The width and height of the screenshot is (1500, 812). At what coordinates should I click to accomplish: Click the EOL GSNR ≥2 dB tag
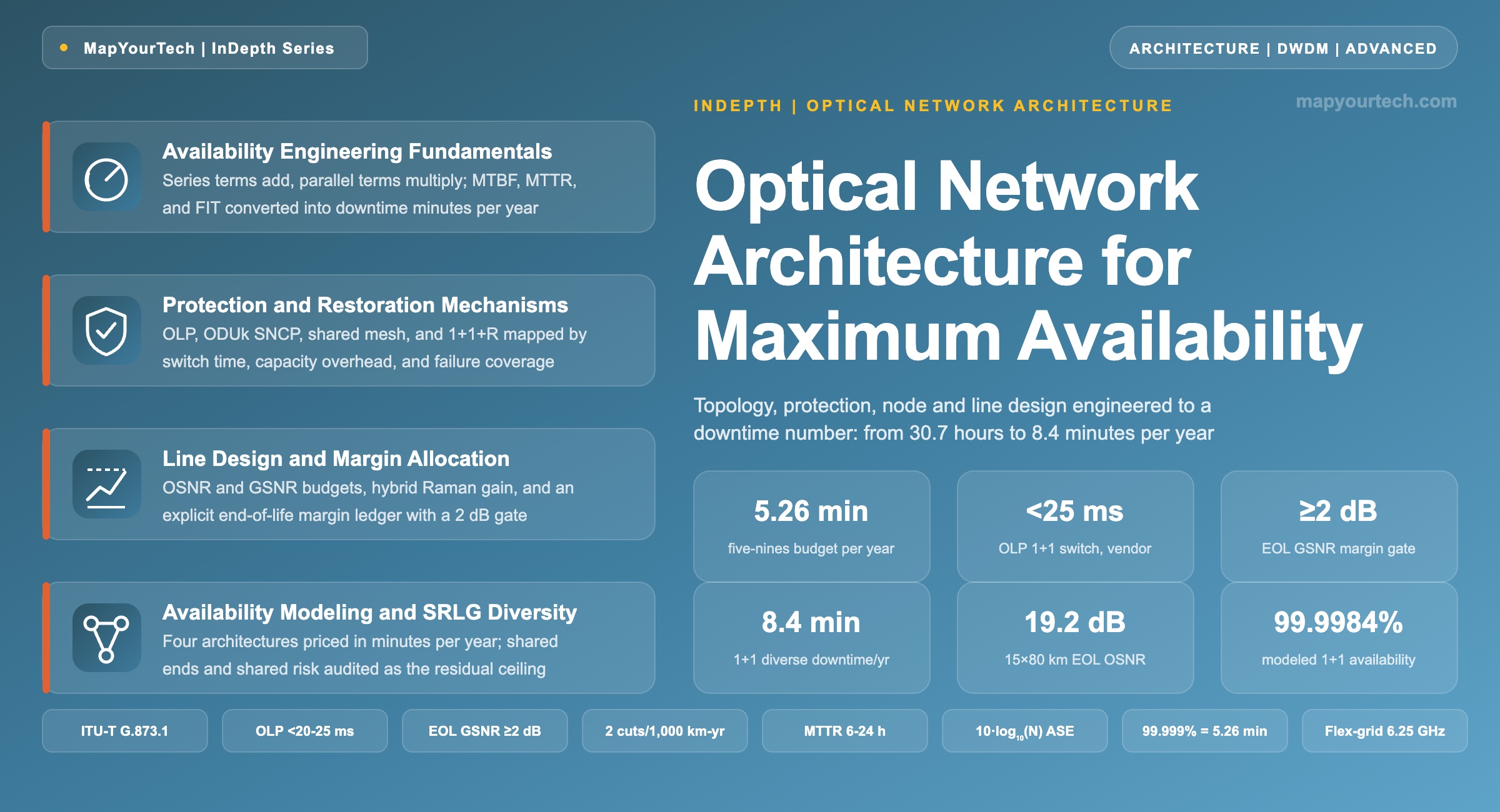tap(485, 731)
